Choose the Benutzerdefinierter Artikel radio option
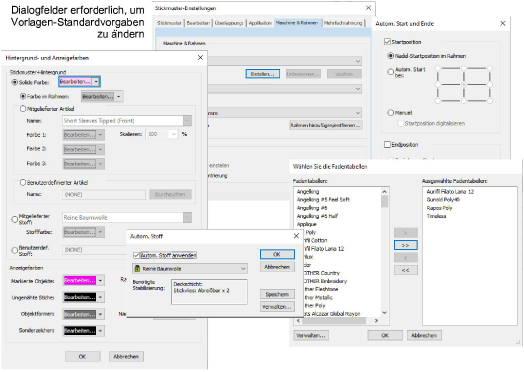The width and height of the screenshot is (524, 372). [23, 182]
